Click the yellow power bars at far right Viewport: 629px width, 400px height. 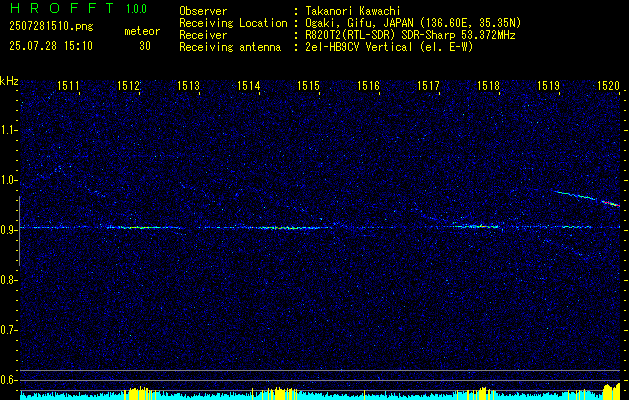tap(612, 392)
